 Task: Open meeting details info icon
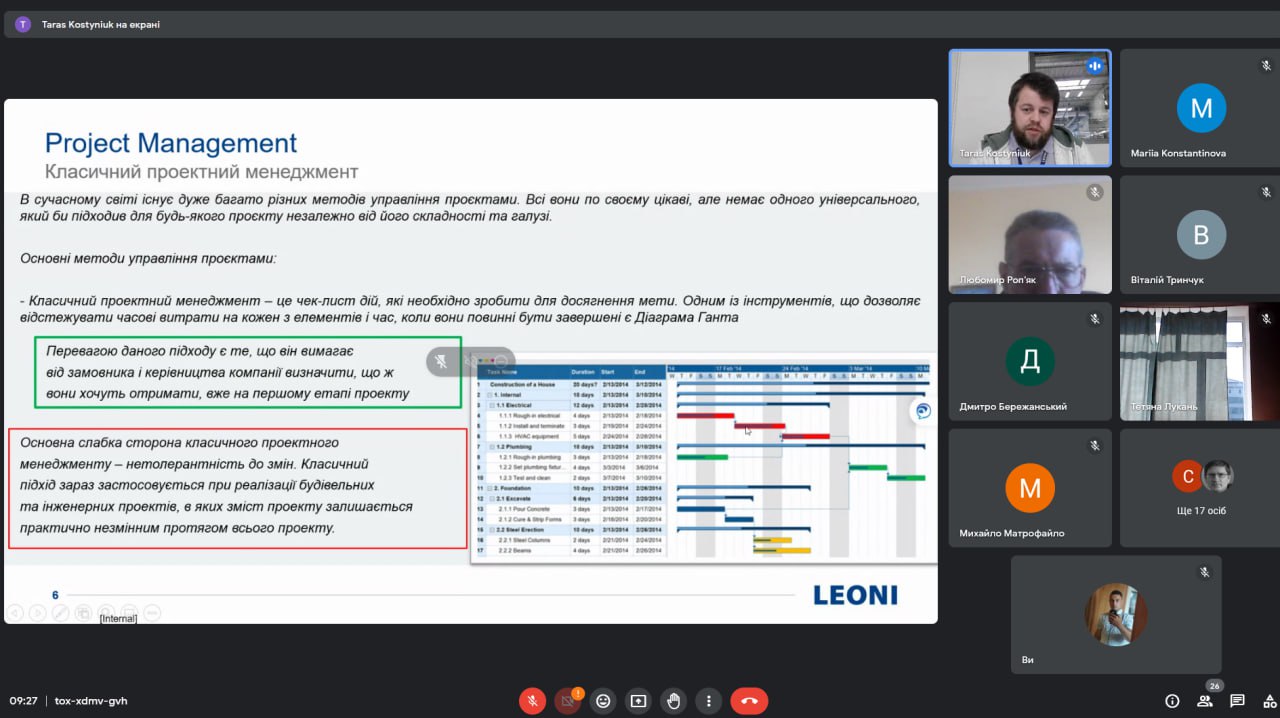pos(1172,701)
